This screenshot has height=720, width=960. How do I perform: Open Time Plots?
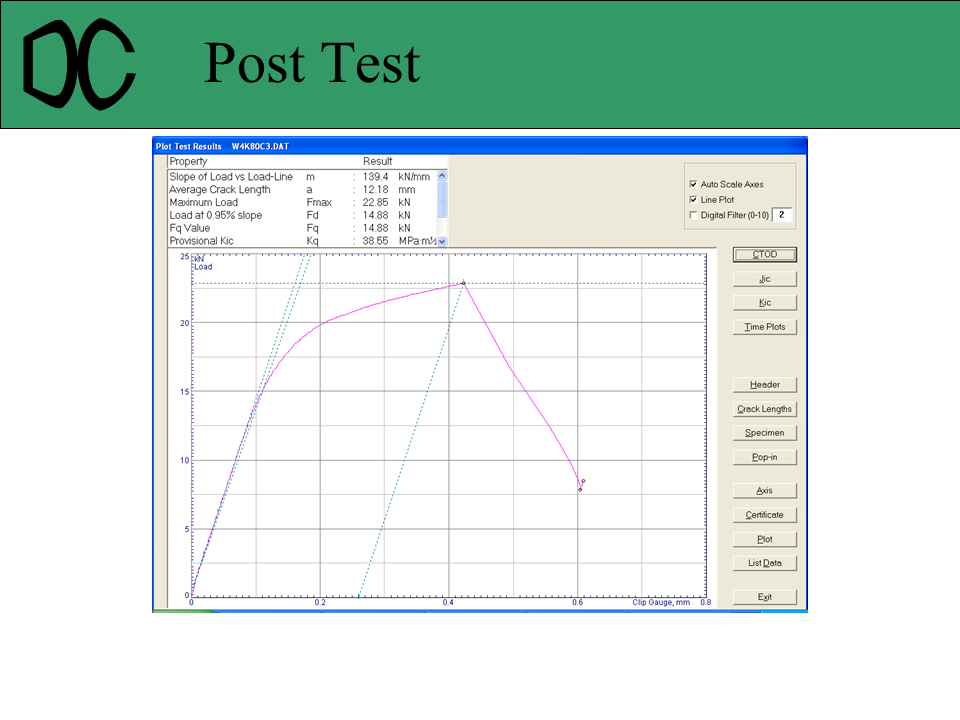[x=764, y=327]
